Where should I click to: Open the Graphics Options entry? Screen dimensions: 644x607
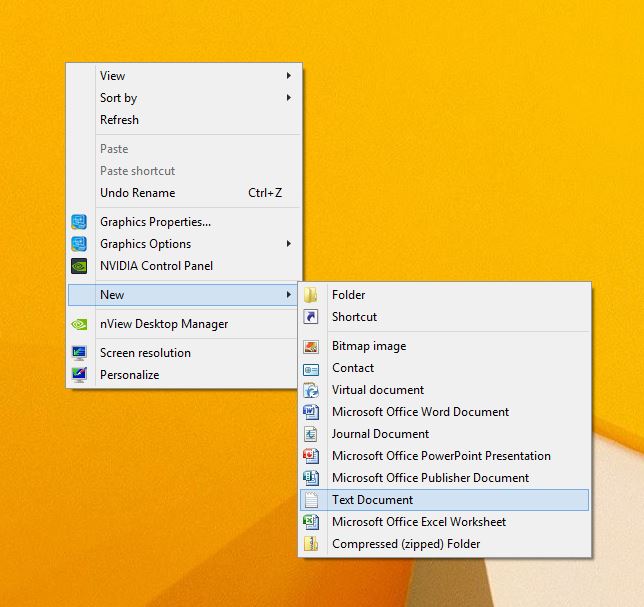point(184,244)
